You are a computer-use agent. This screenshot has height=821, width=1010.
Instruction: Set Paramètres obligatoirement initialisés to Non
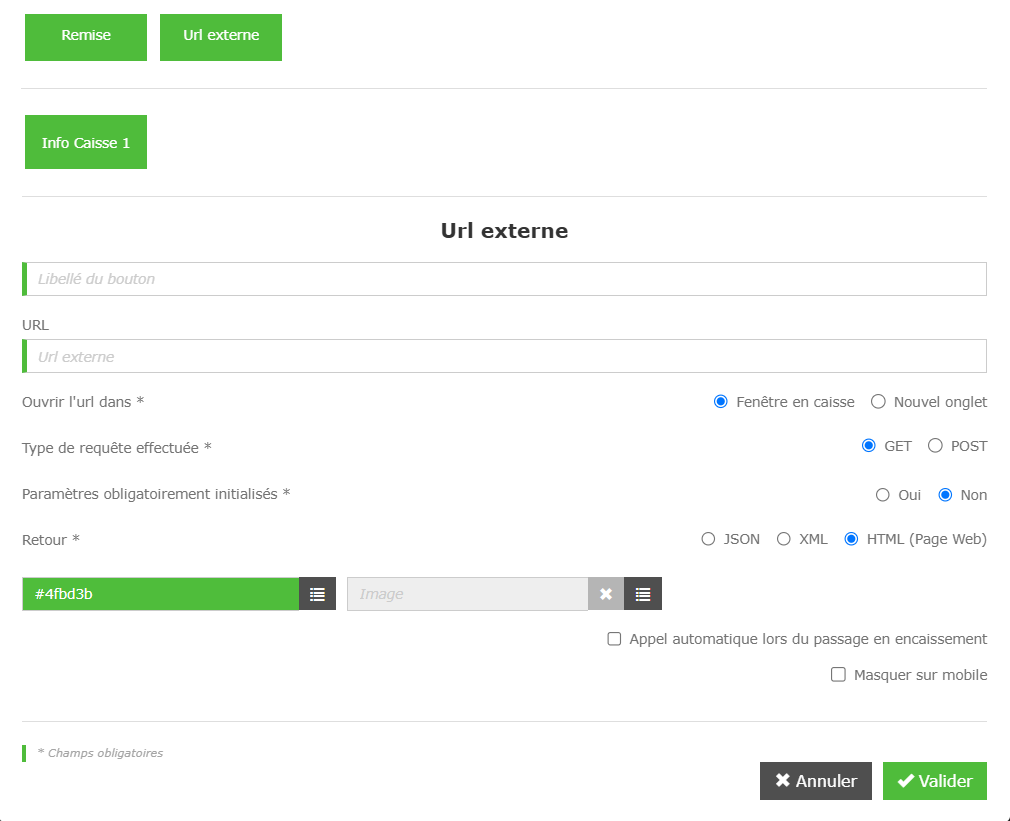point(945,495)
